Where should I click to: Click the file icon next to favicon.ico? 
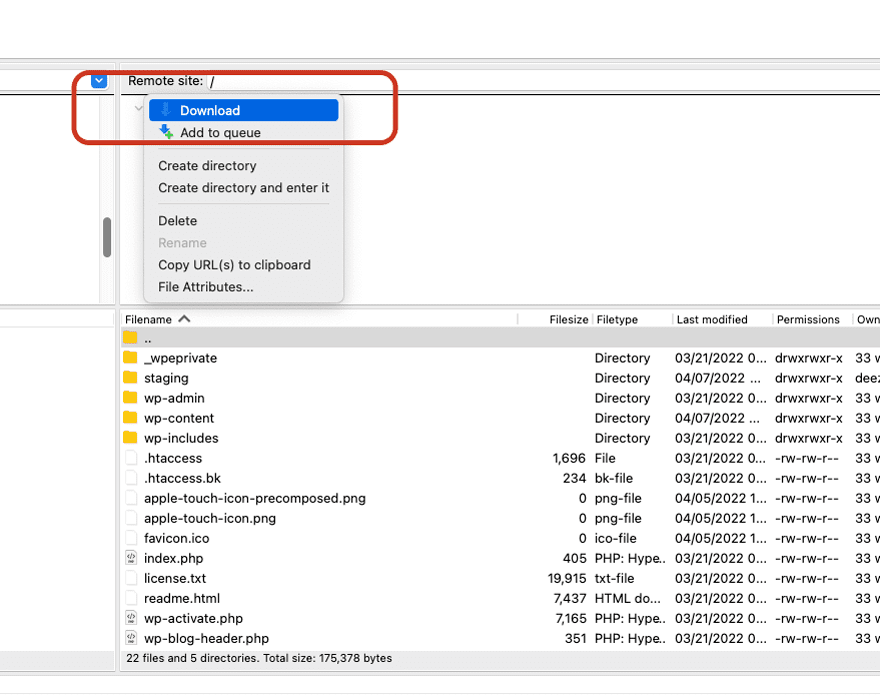click(131, 538)
